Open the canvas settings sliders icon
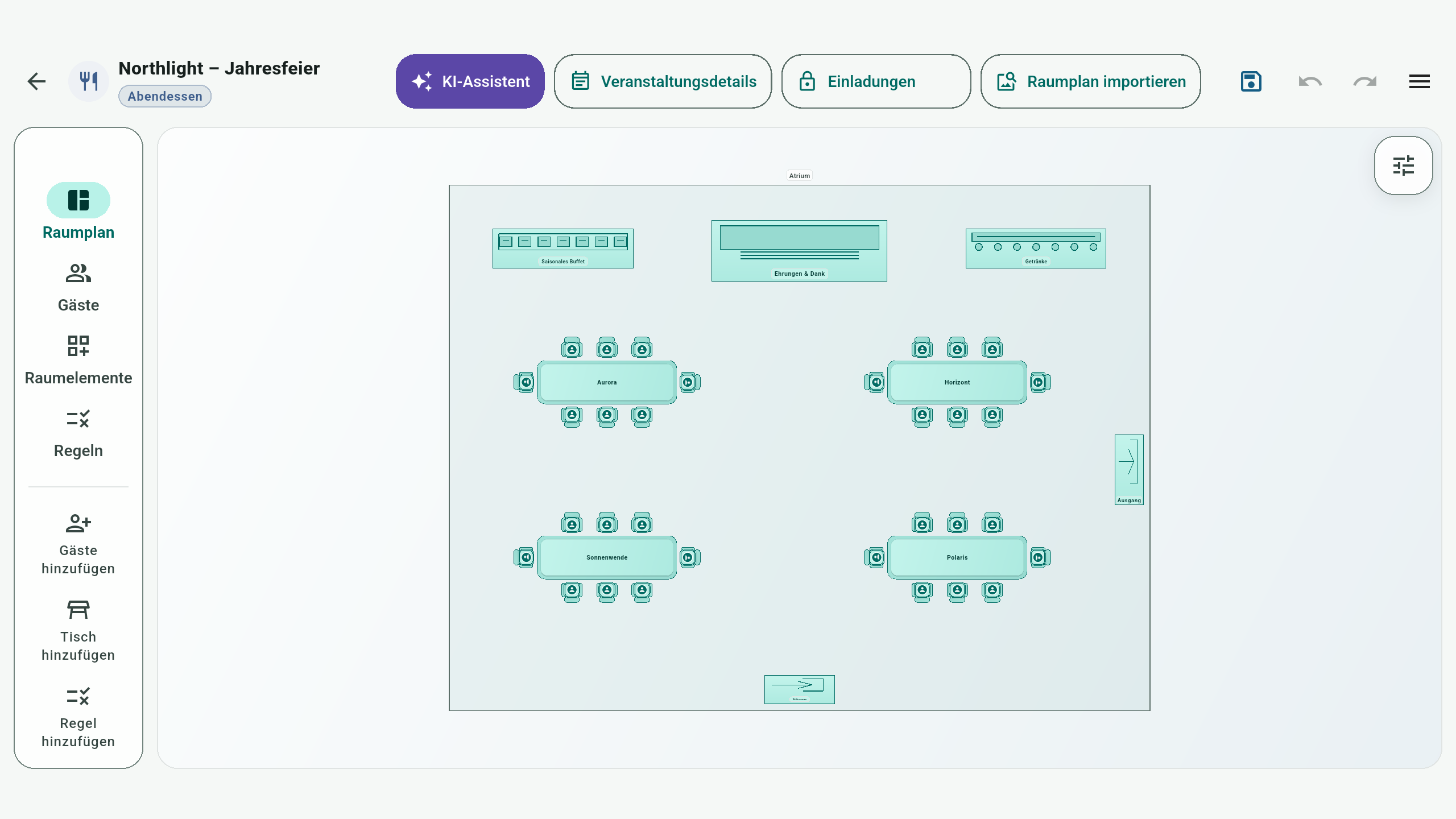The height and width of the screenshot is (819, 1456). [x=1403, y=166]
